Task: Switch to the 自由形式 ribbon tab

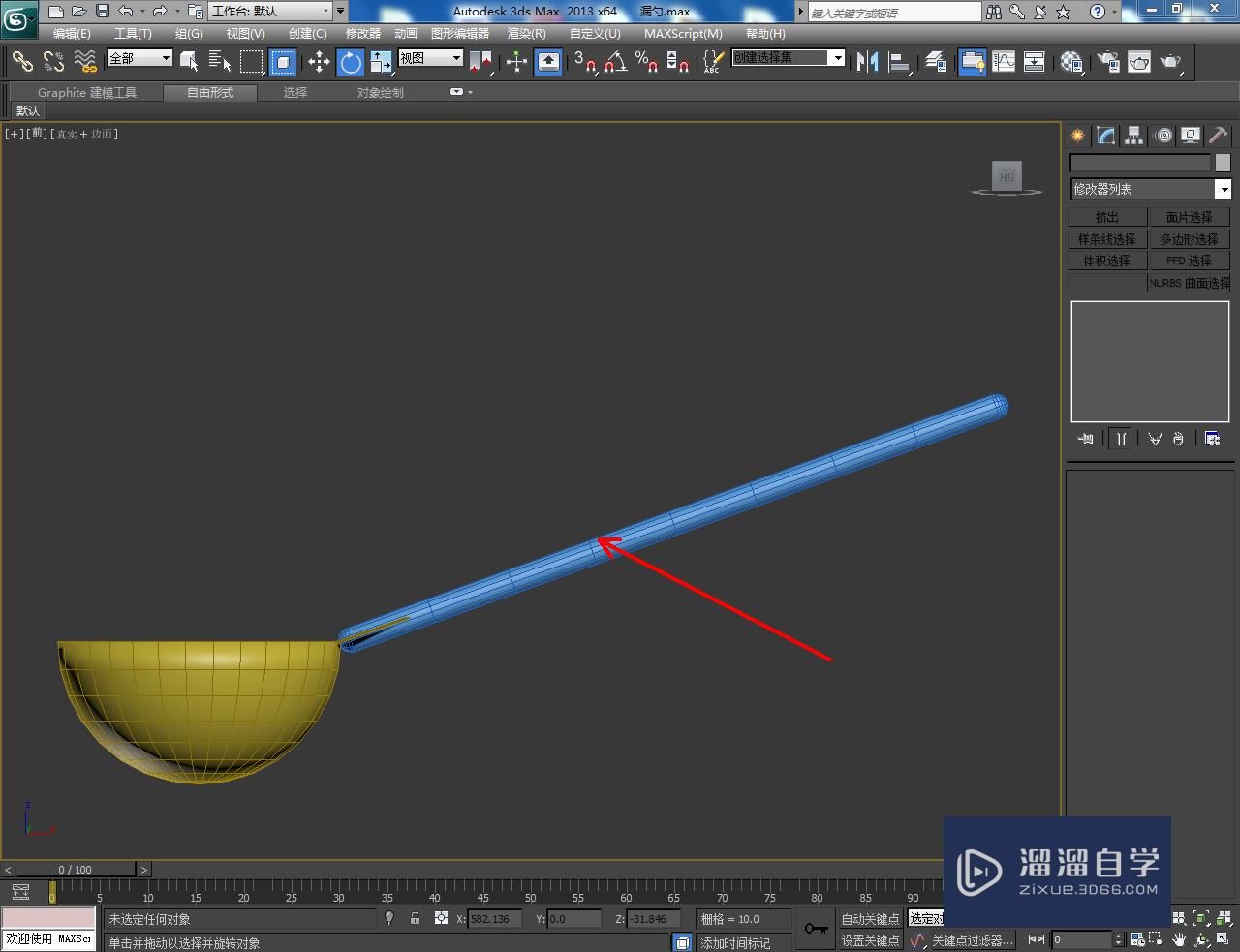Action: click(x=210, y=93)
